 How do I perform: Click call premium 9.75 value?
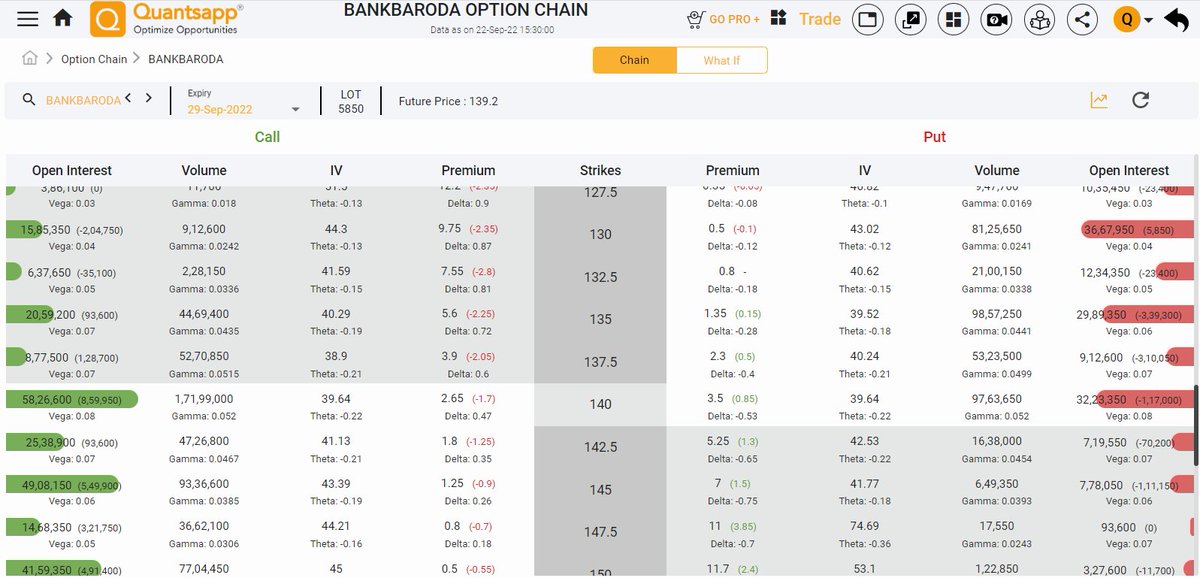pos(450,228)
